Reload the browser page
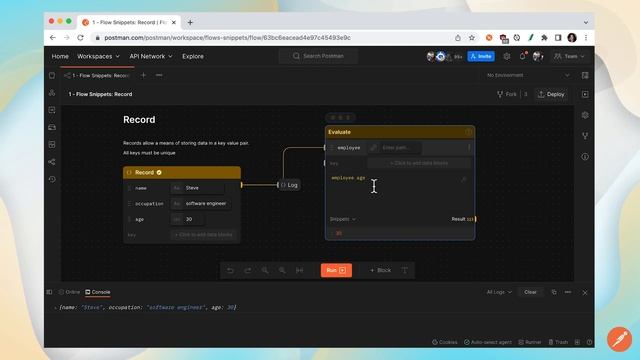This screenshot has width=640, height=360. pyautogui.click(x=80, y=38)
